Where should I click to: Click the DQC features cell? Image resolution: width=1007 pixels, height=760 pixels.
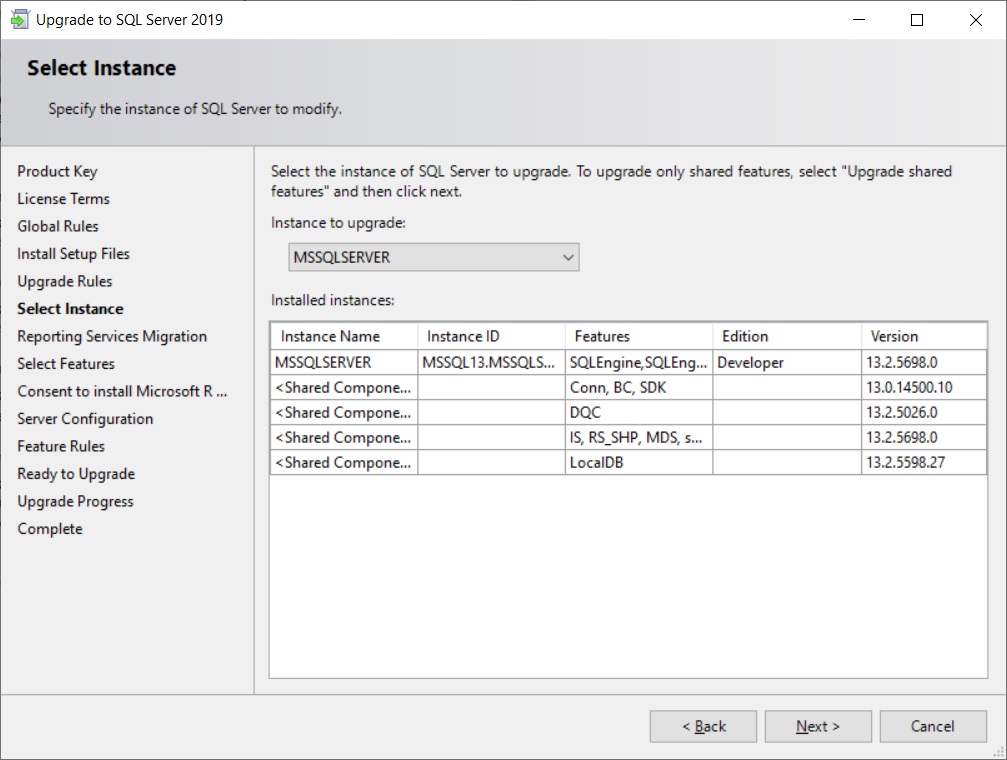[x=639, y=412]
